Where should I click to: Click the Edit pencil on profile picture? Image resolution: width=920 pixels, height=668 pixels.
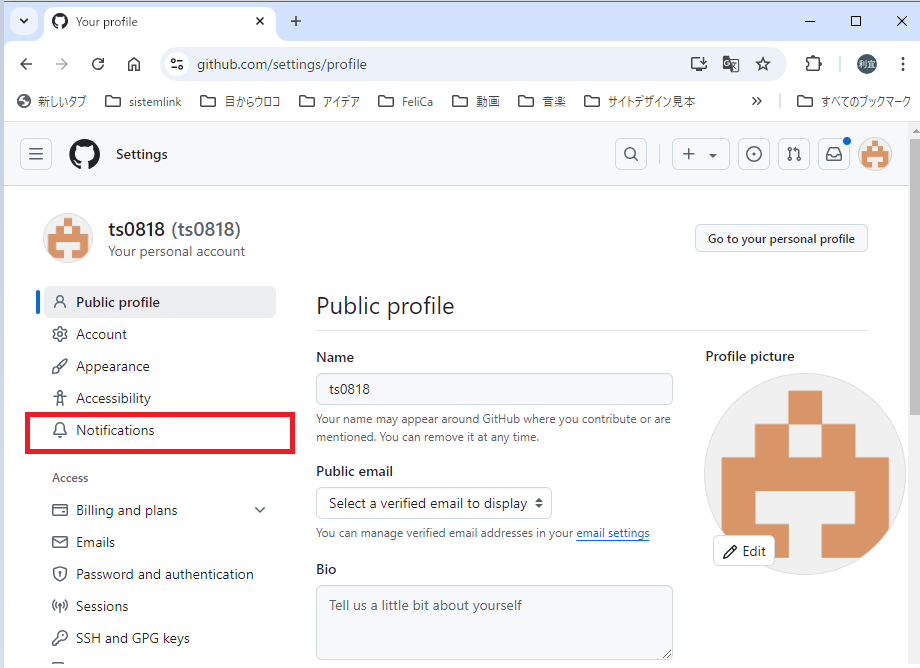[743, 550]
